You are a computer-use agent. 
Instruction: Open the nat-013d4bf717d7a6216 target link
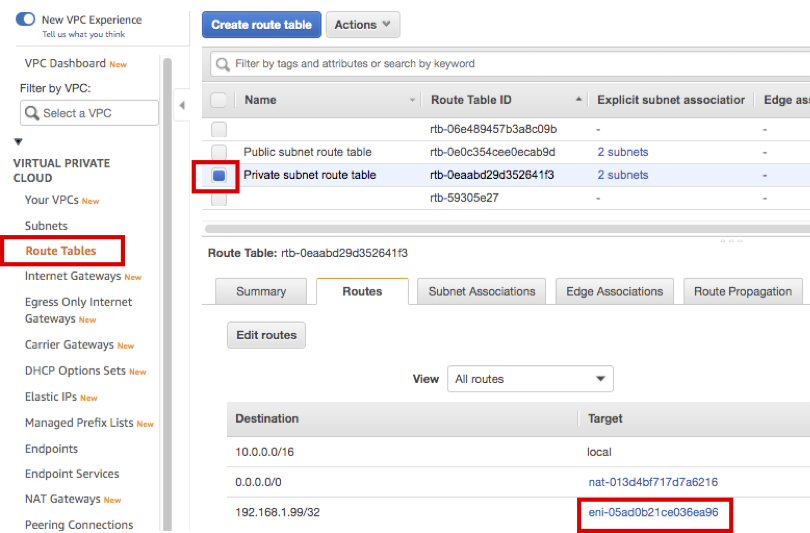click(x=652, y=482)
